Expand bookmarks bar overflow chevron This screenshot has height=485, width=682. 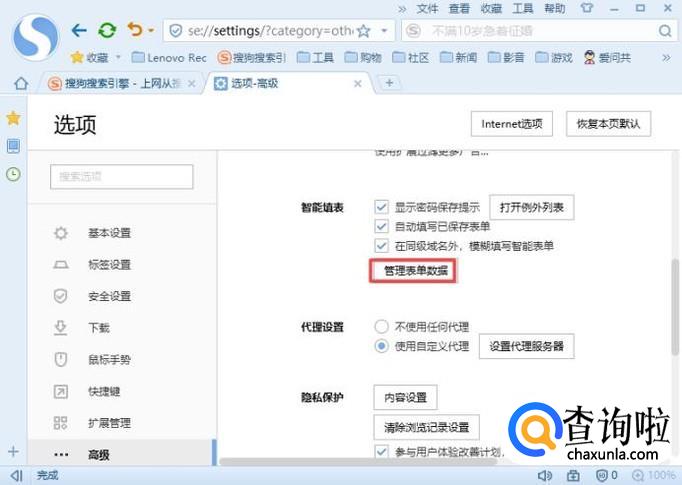(666, 57)
